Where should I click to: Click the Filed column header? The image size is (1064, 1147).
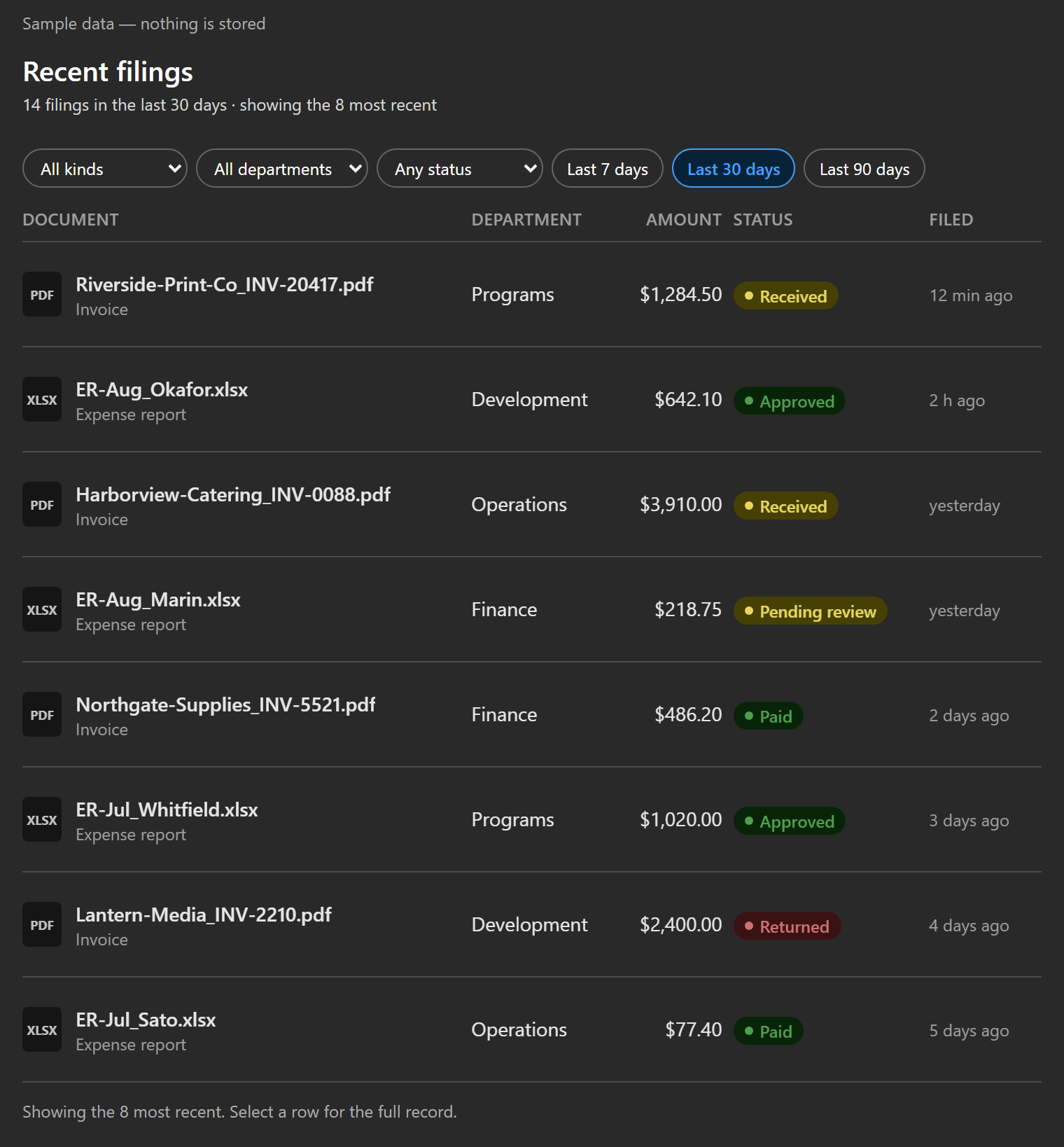click(951, 220)
